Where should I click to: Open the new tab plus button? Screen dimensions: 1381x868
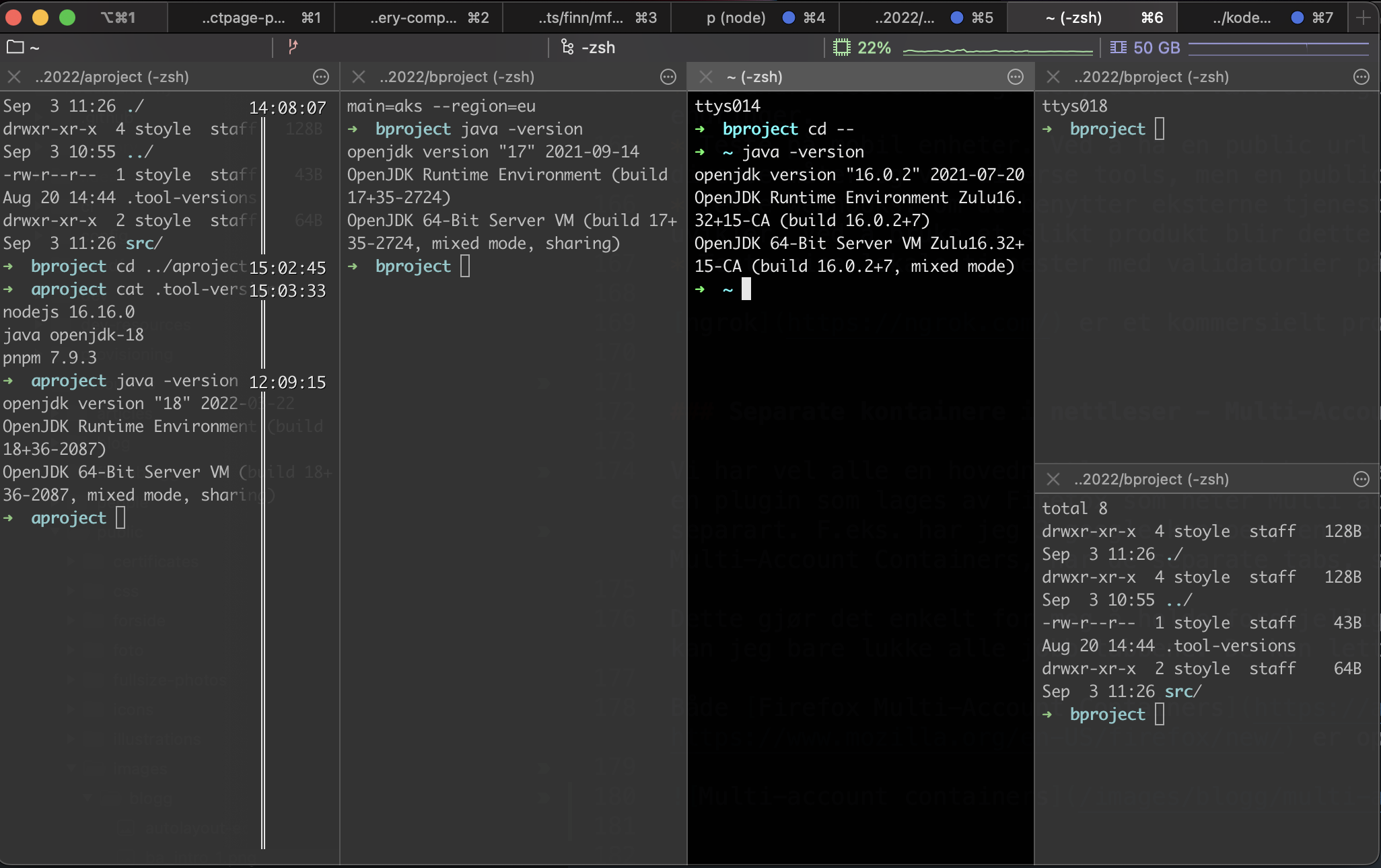pyautogui.click(x=1364, y=17)
